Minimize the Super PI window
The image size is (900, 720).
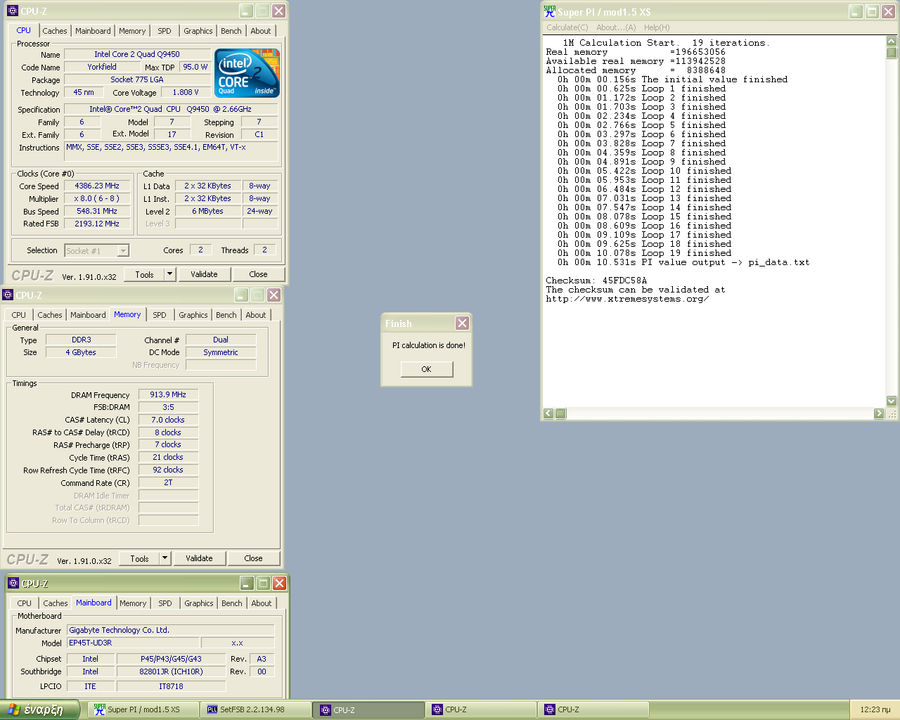pyautogui.click(x=856, y=11)
